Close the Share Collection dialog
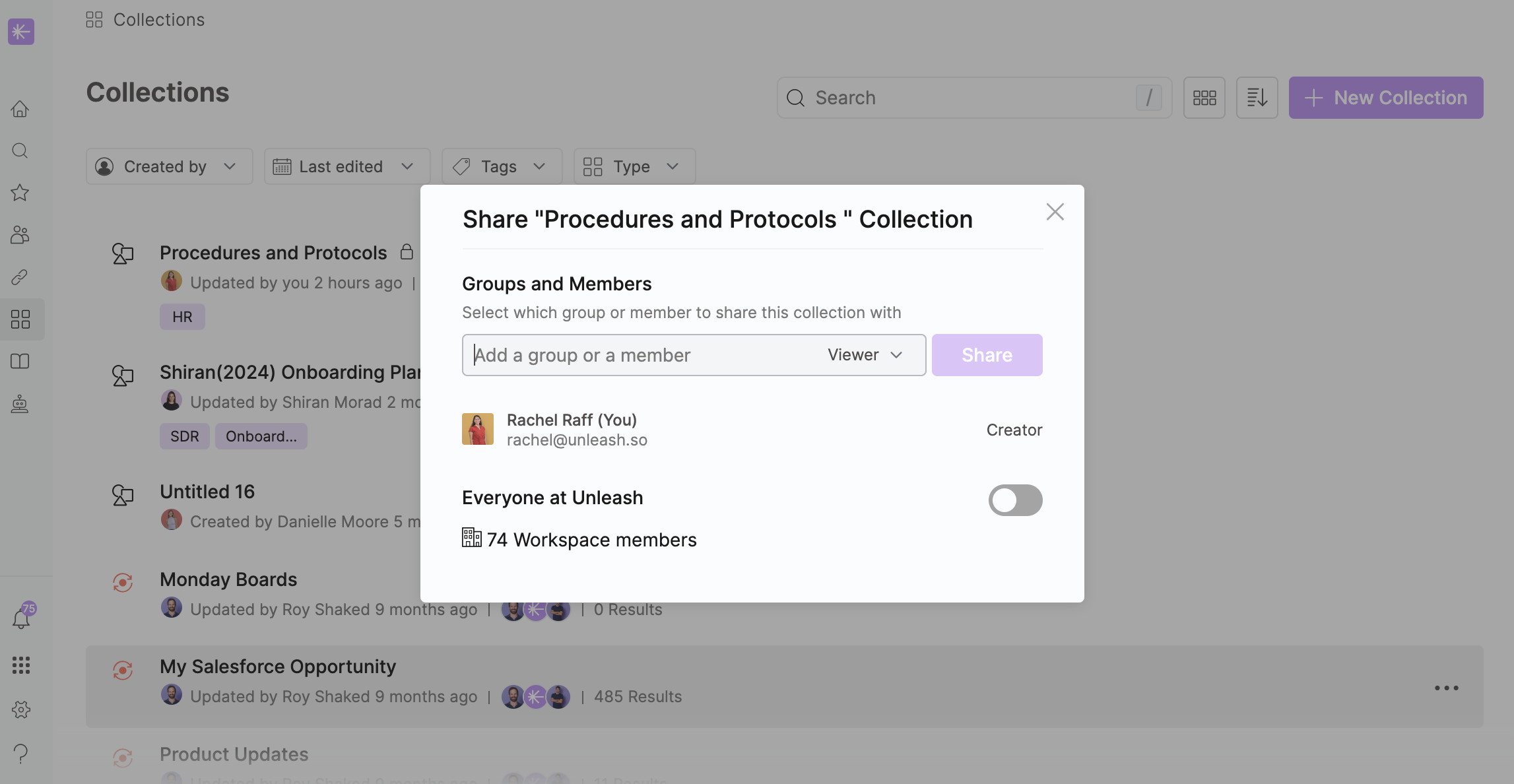The image size is (1514, 784). pyautogui.click(x=1055, y=212)
